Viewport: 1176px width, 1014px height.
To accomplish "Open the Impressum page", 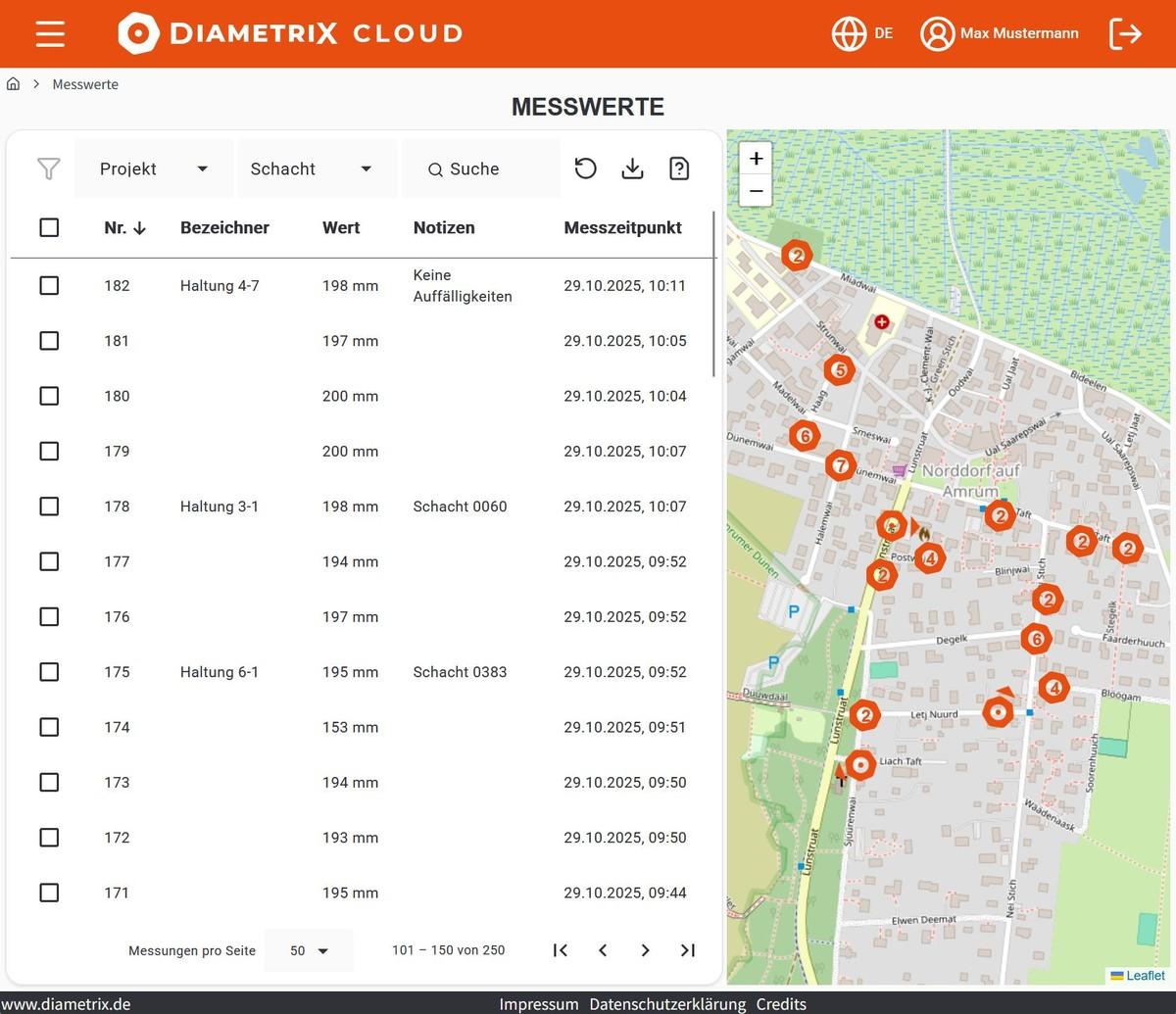I will 538,1004.
